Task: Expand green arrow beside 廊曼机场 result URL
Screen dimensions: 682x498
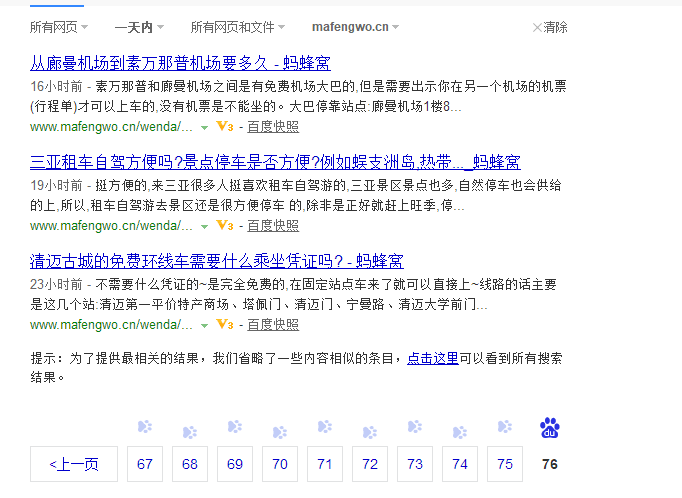Action: pos(204,128)
